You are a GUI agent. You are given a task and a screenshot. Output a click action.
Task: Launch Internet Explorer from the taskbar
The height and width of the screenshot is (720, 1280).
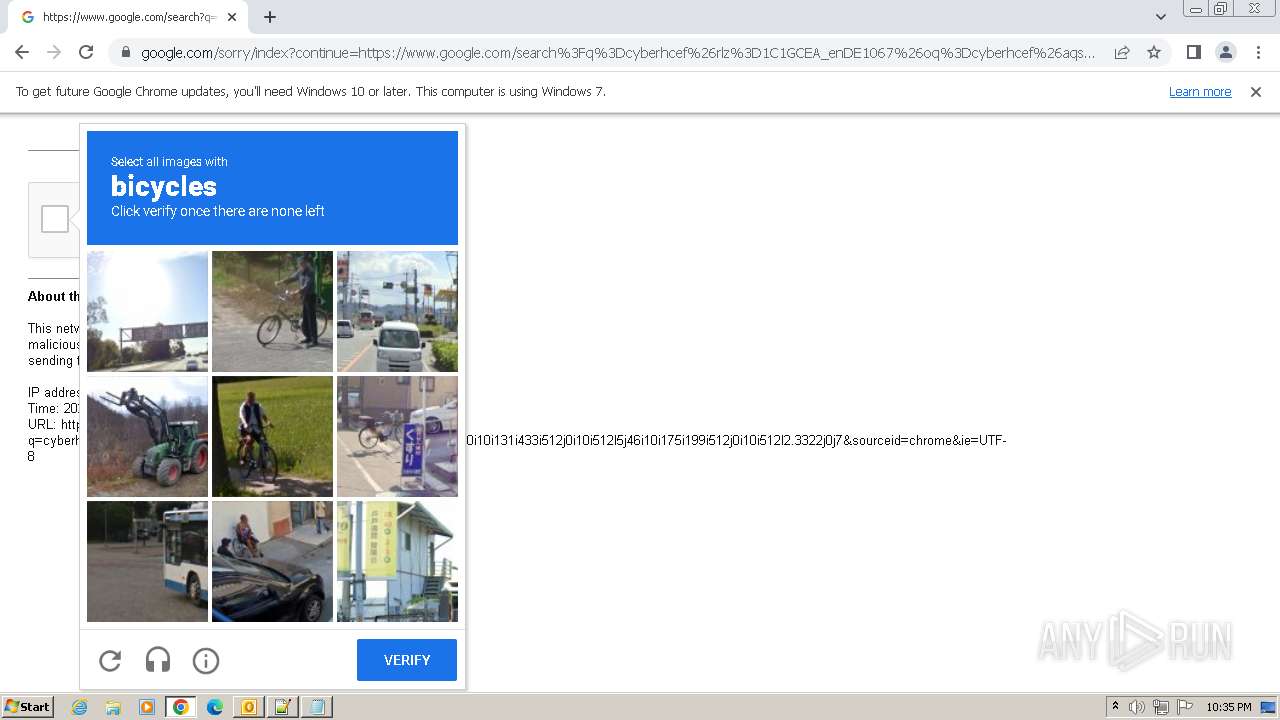80,707
